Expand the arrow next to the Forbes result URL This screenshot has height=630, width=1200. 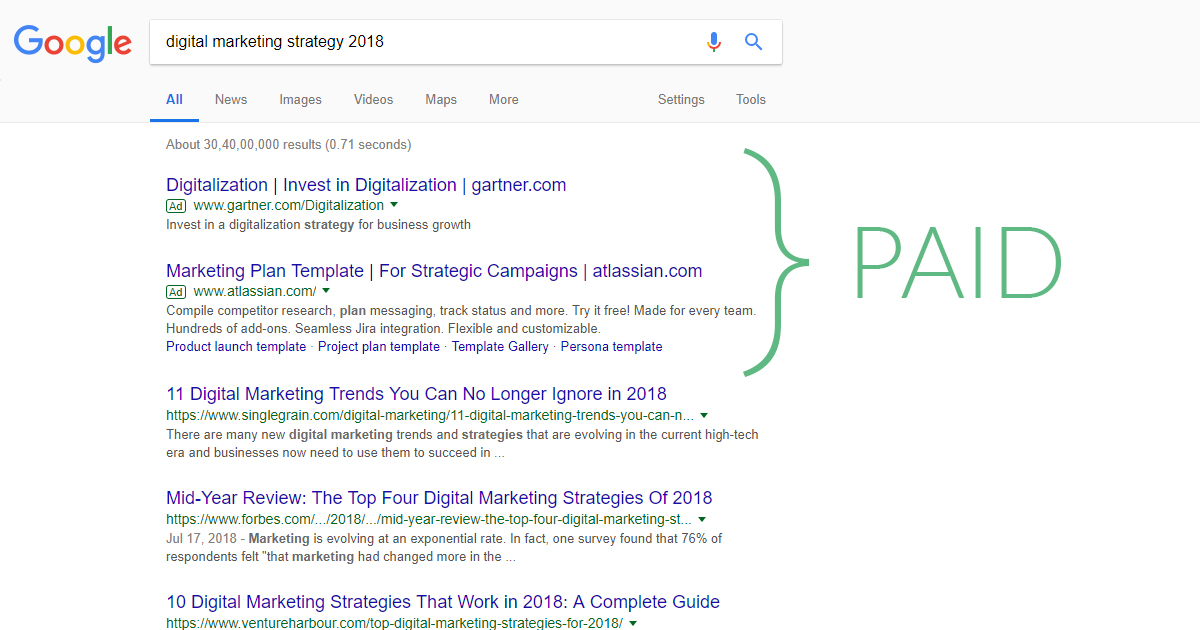click(x=703, y=519)
